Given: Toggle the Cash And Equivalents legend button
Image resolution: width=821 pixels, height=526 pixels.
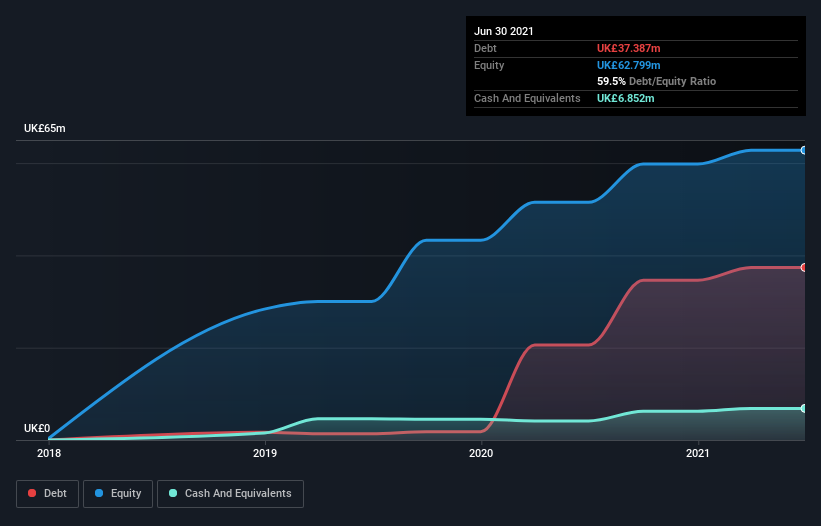Looking at the screenshot, I should coord(230,494).
